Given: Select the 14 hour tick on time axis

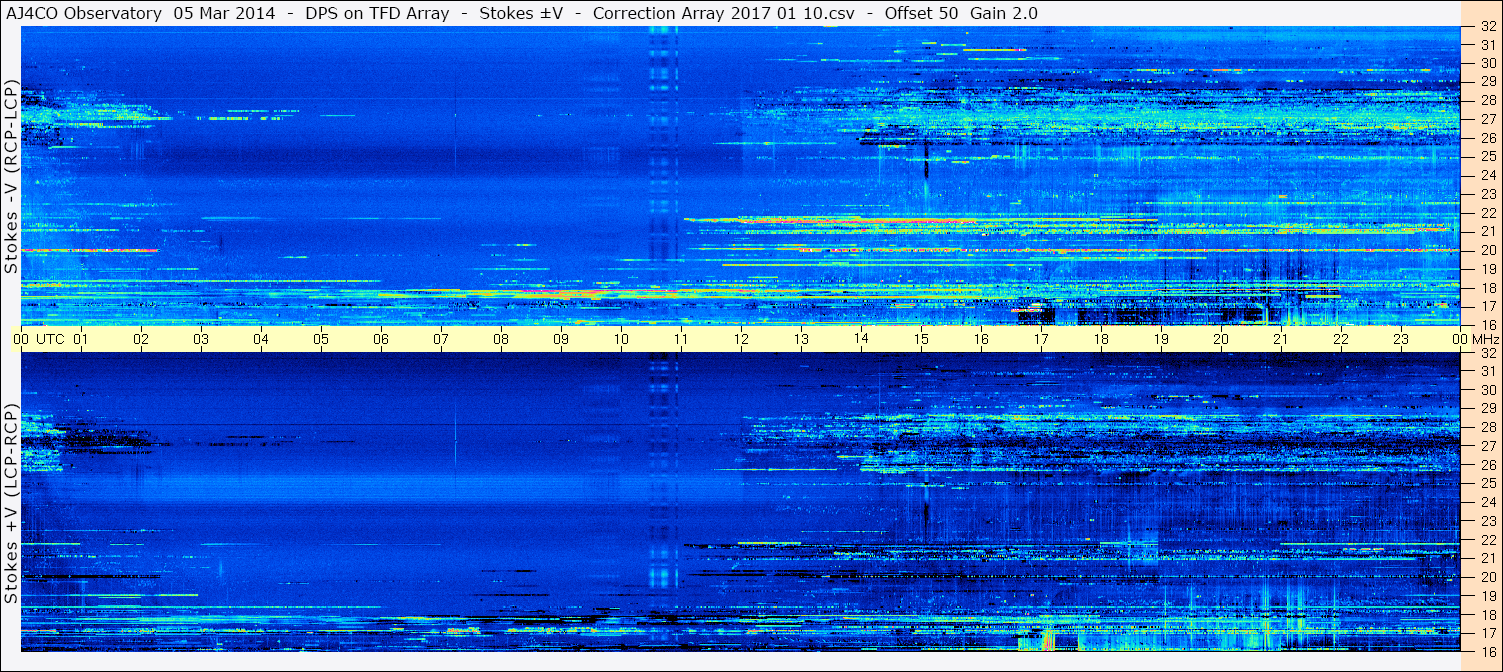Looking at the screenshot, I should tap(861, 339).
